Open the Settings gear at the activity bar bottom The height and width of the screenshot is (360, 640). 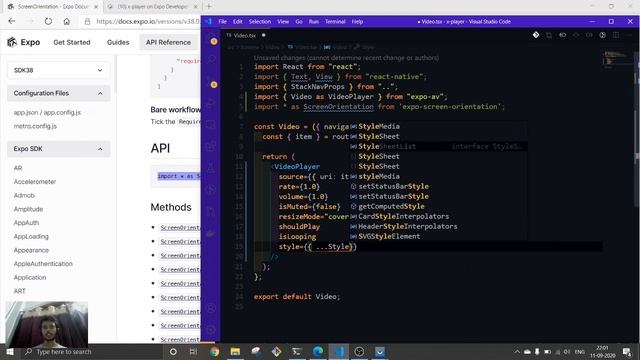[211, 329]
